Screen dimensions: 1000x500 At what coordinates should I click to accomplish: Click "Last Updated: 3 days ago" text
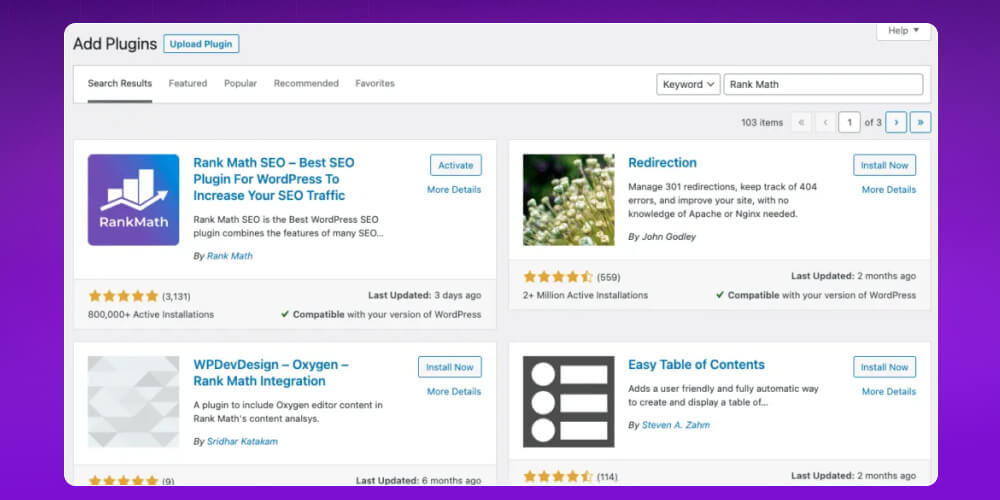(x=425, y=295)
